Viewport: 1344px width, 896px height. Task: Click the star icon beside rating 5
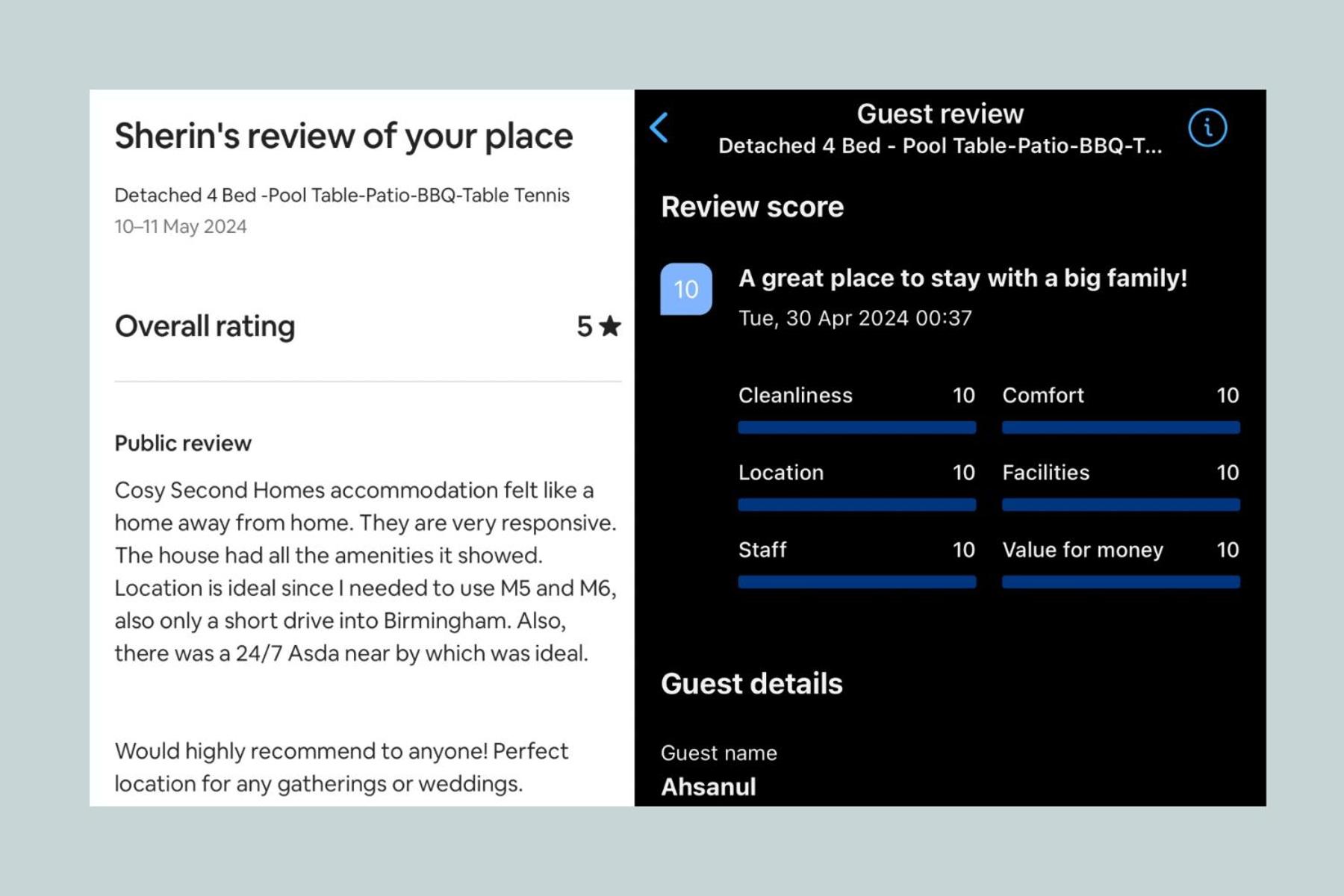[x=610, y=326]
